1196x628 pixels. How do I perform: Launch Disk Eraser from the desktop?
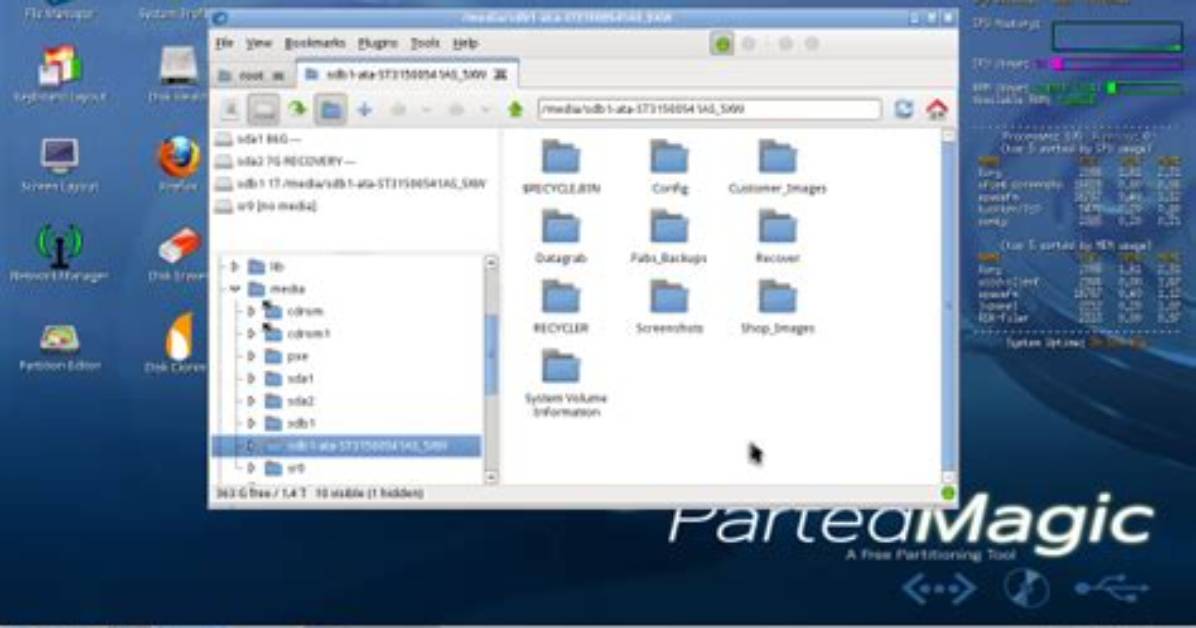(178, 255)
